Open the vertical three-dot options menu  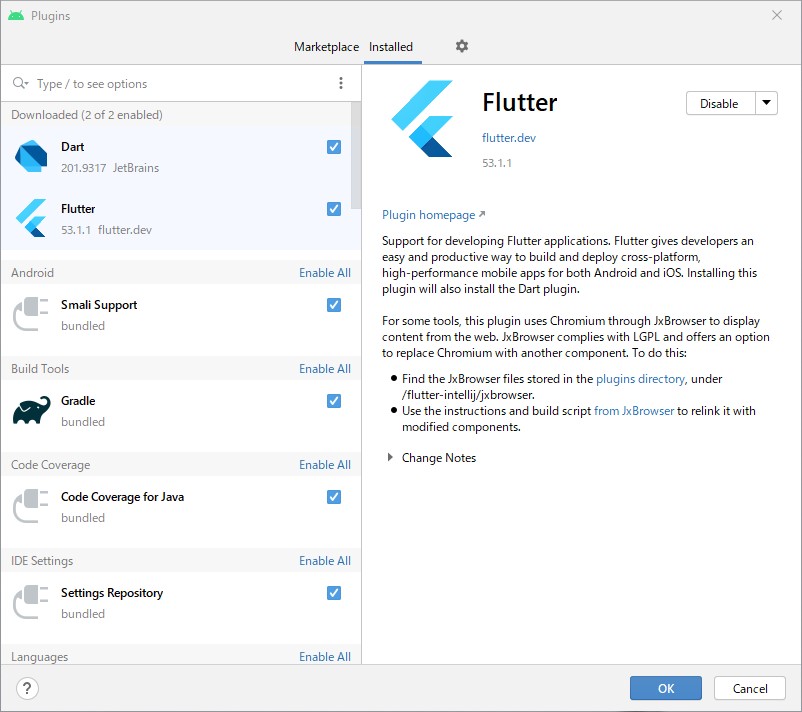pyautogui.click(x=341, y=83)
